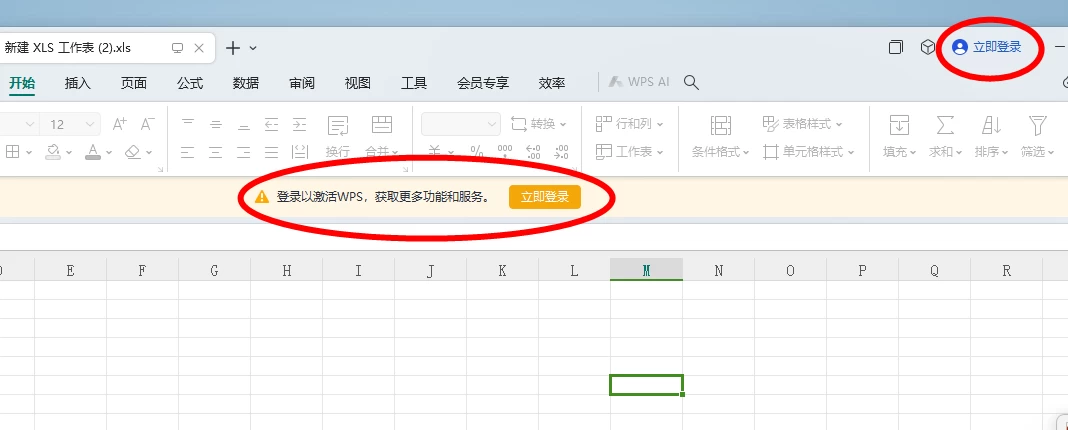Decrease font size with the A- icon
The width and height of the screenshot is (1068, 430).
point(147,124)
